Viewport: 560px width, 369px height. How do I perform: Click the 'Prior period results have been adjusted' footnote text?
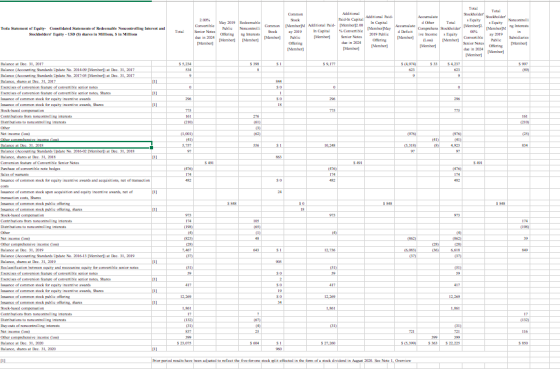[x=282, y=360]
